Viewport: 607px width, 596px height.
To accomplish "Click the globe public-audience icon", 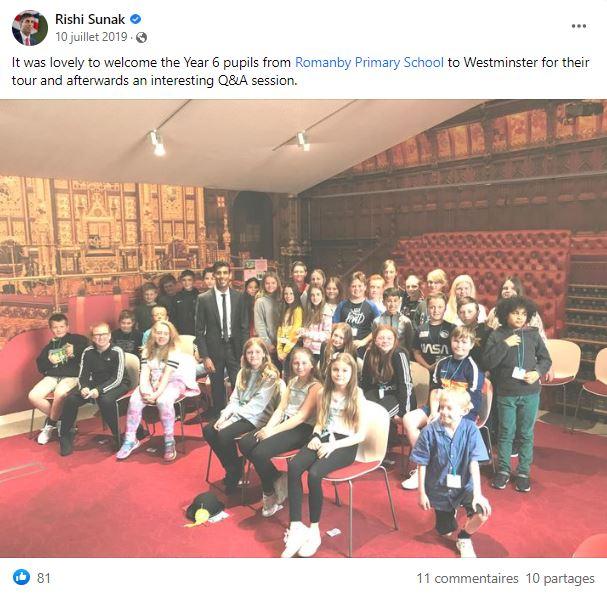I will [x=142, y=38].
